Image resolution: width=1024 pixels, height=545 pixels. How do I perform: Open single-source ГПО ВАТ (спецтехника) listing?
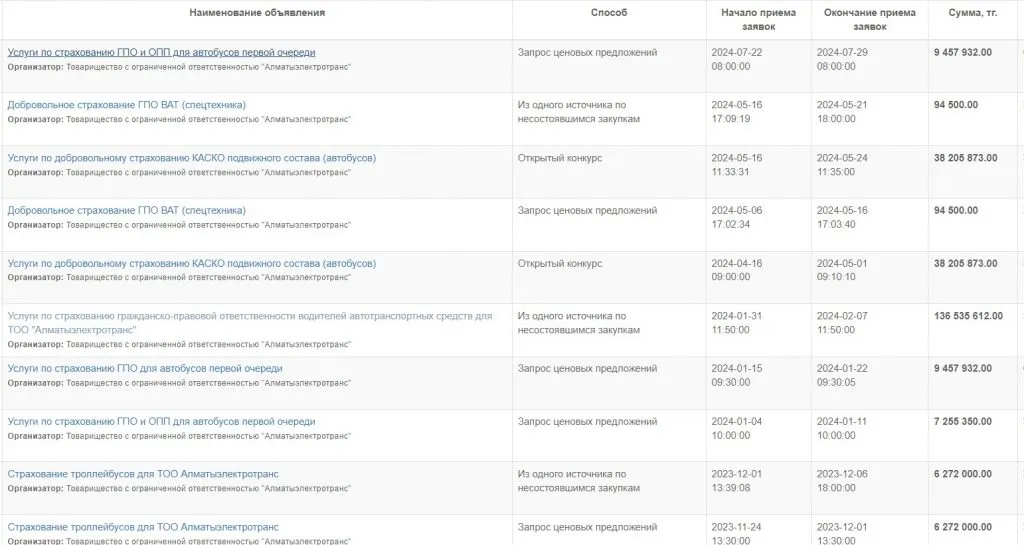click(x=126, y=105)
